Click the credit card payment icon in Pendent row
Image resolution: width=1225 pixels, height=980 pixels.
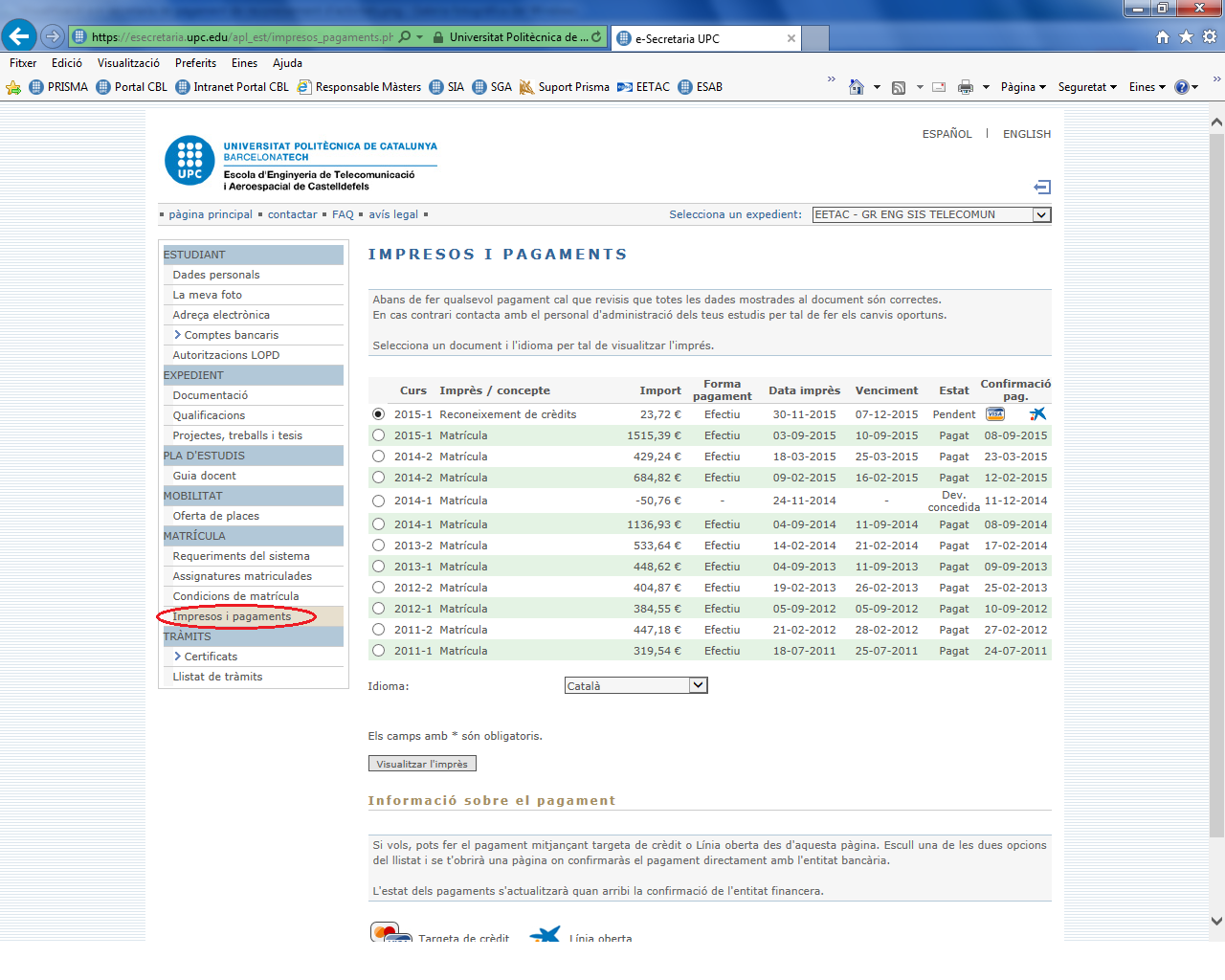[995, 414]
